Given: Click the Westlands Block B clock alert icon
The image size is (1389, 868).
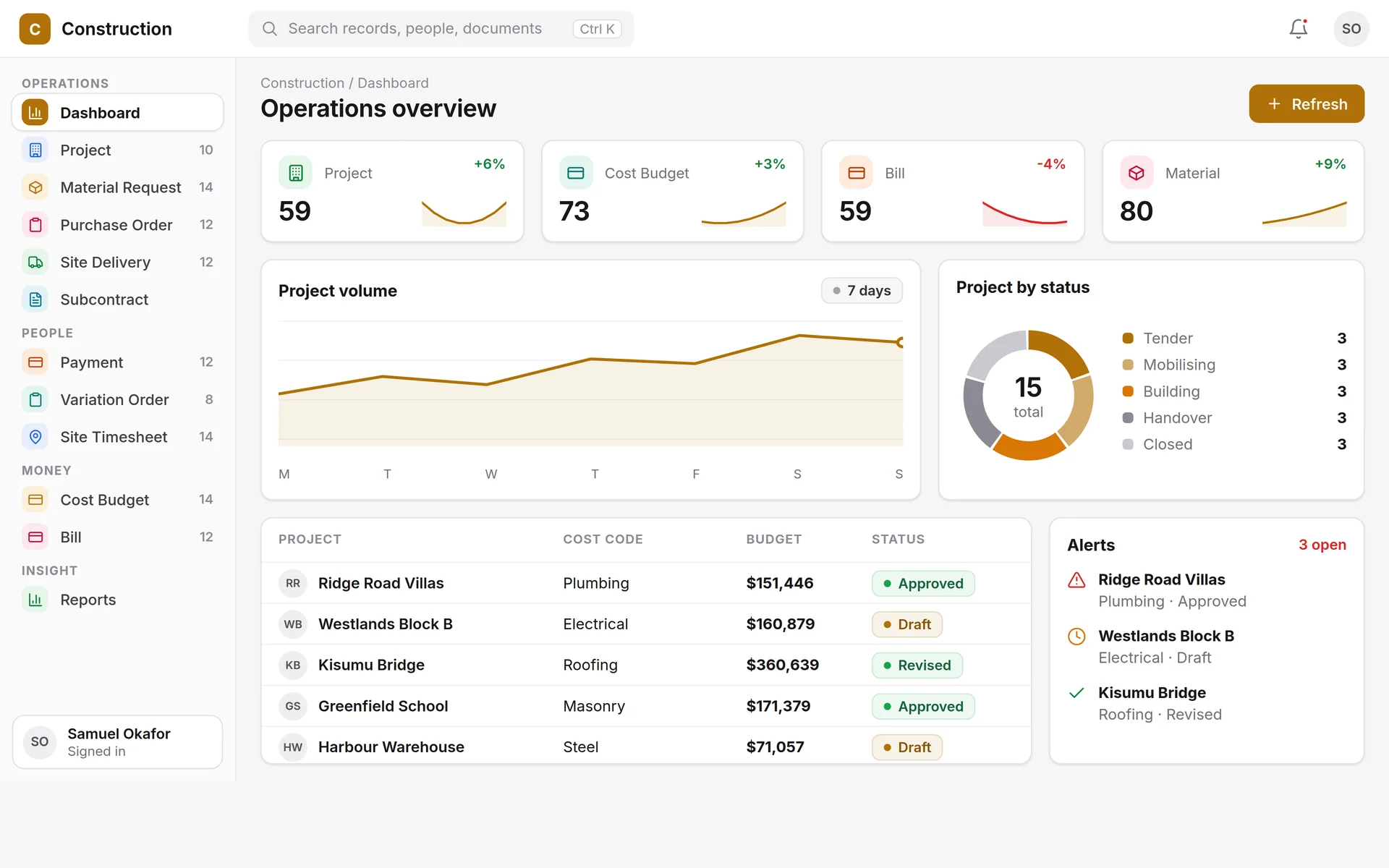Looking at the screenshot, I should [1076, 637].
